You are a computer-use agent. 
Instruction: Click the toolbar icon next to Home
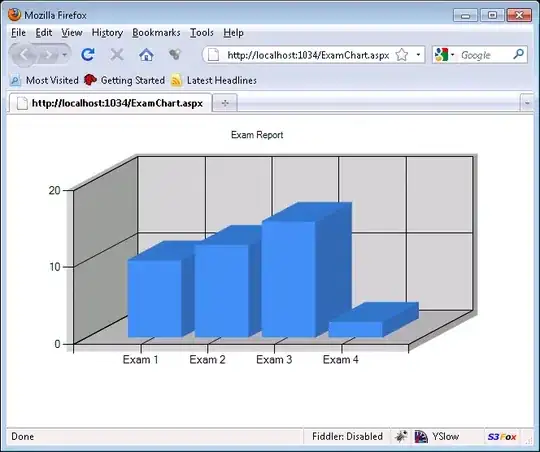coord(175,54)
